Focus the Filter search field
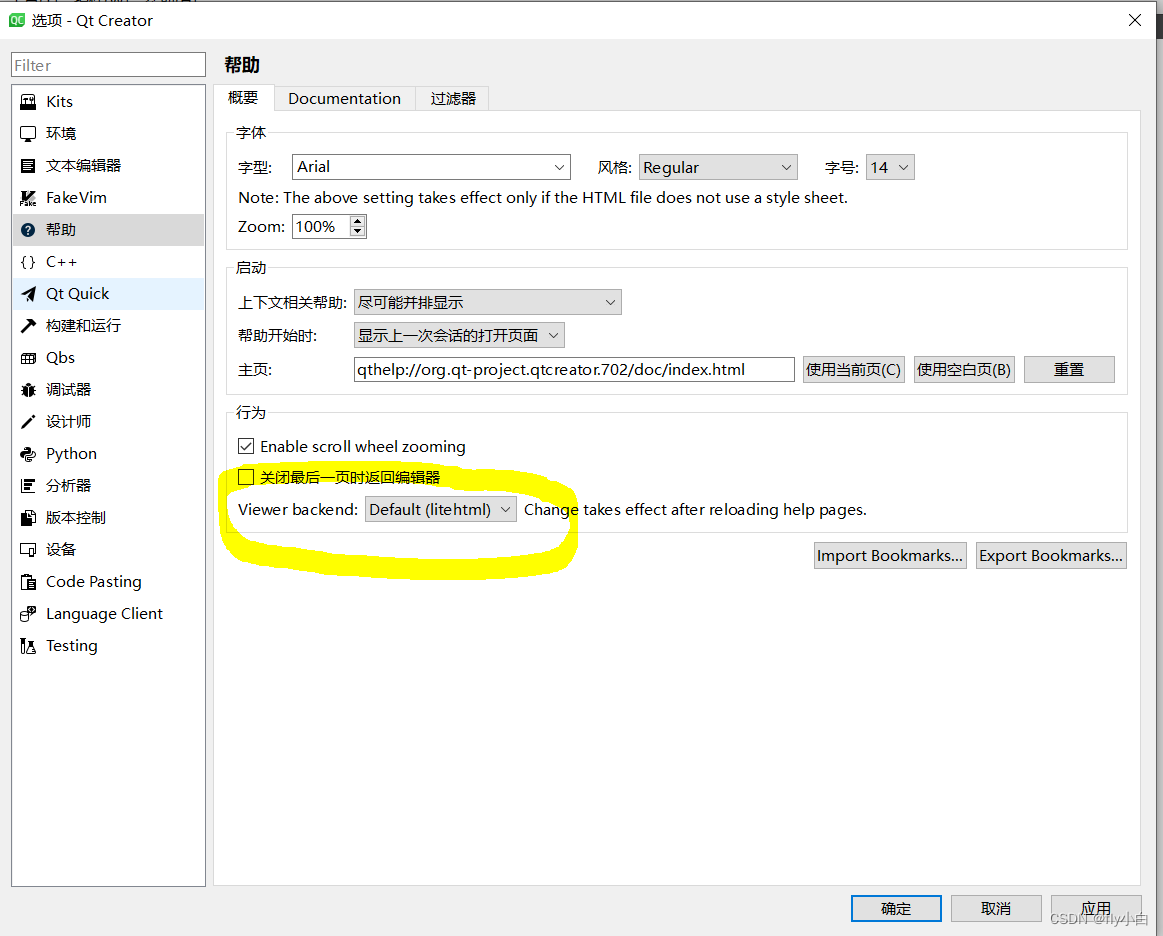Image resolution: width=1163 pixels, height=936 pixels. pos(108,65)
